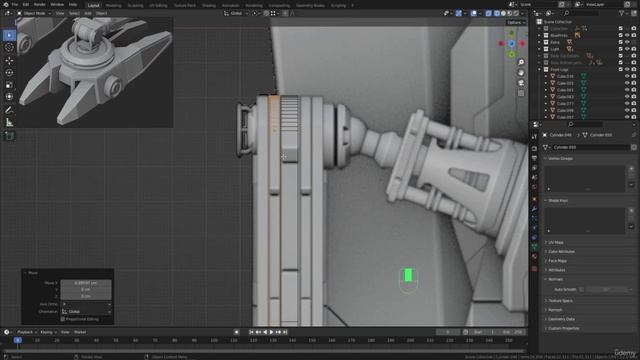Switch to the Modeling workspace tab
The width and height of the screenshot is (640, 360).
(x=113, y=6)
